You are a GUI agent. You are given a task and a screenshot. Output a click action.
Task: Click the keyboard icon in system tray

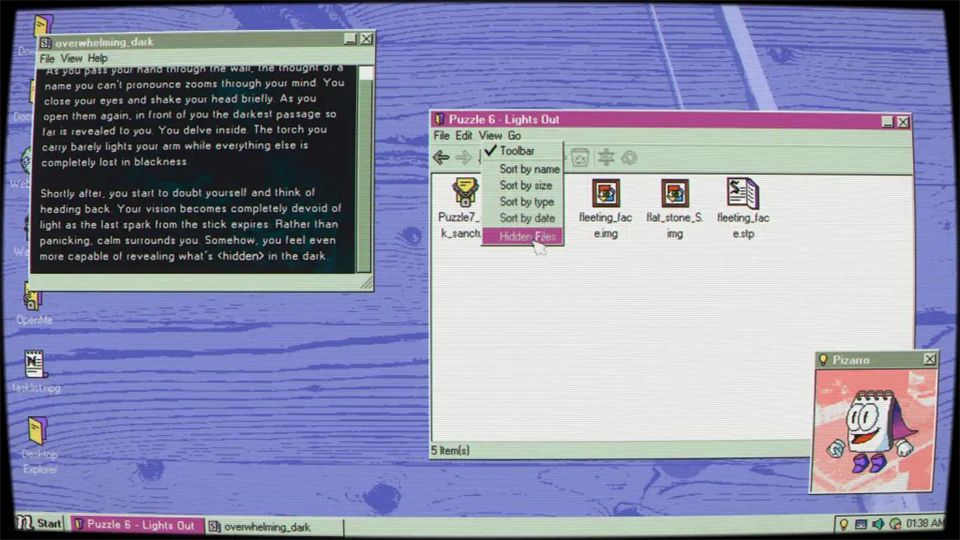point(861,524)
